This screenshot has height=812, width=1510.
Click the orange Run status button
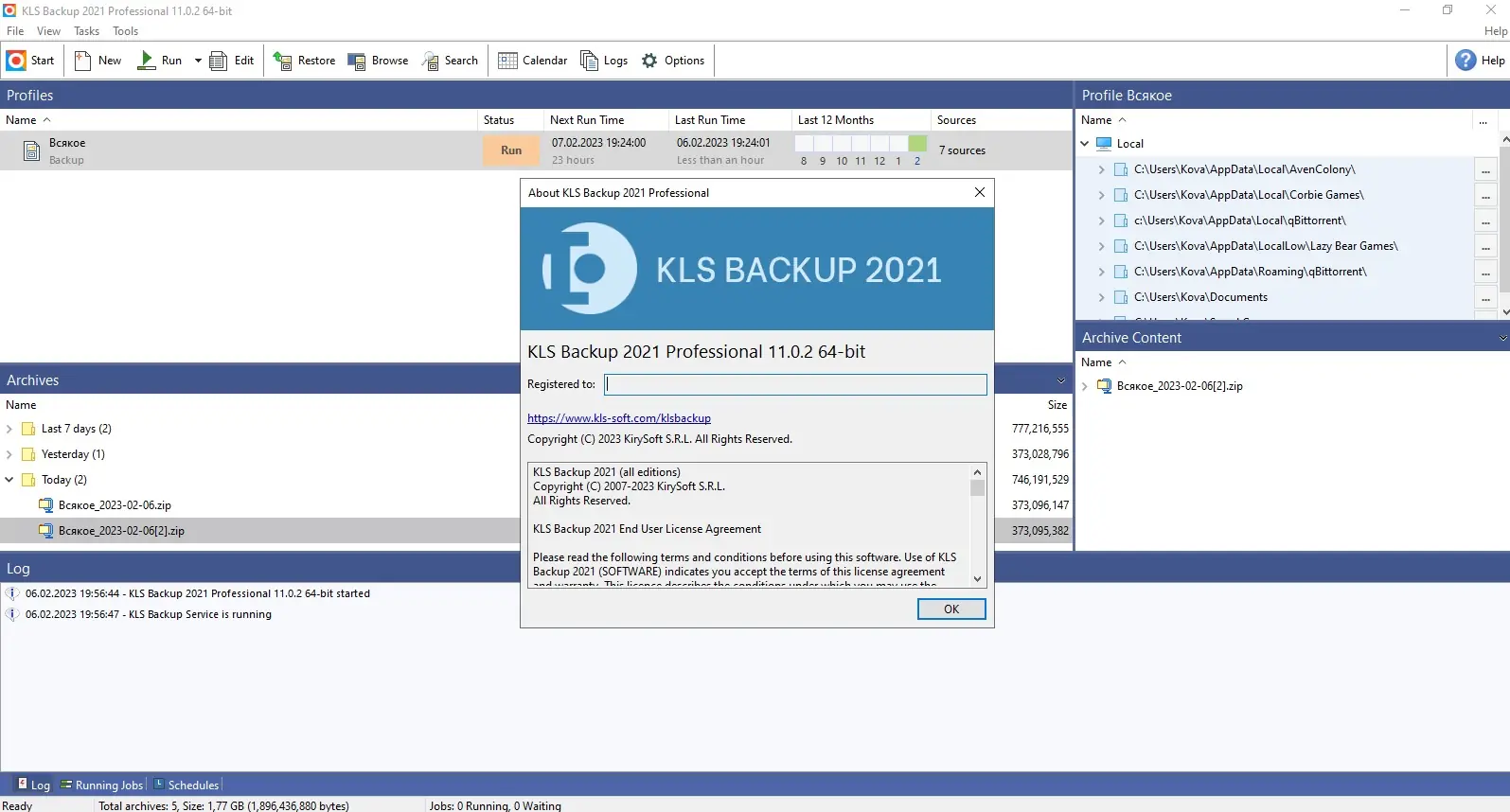511,150
